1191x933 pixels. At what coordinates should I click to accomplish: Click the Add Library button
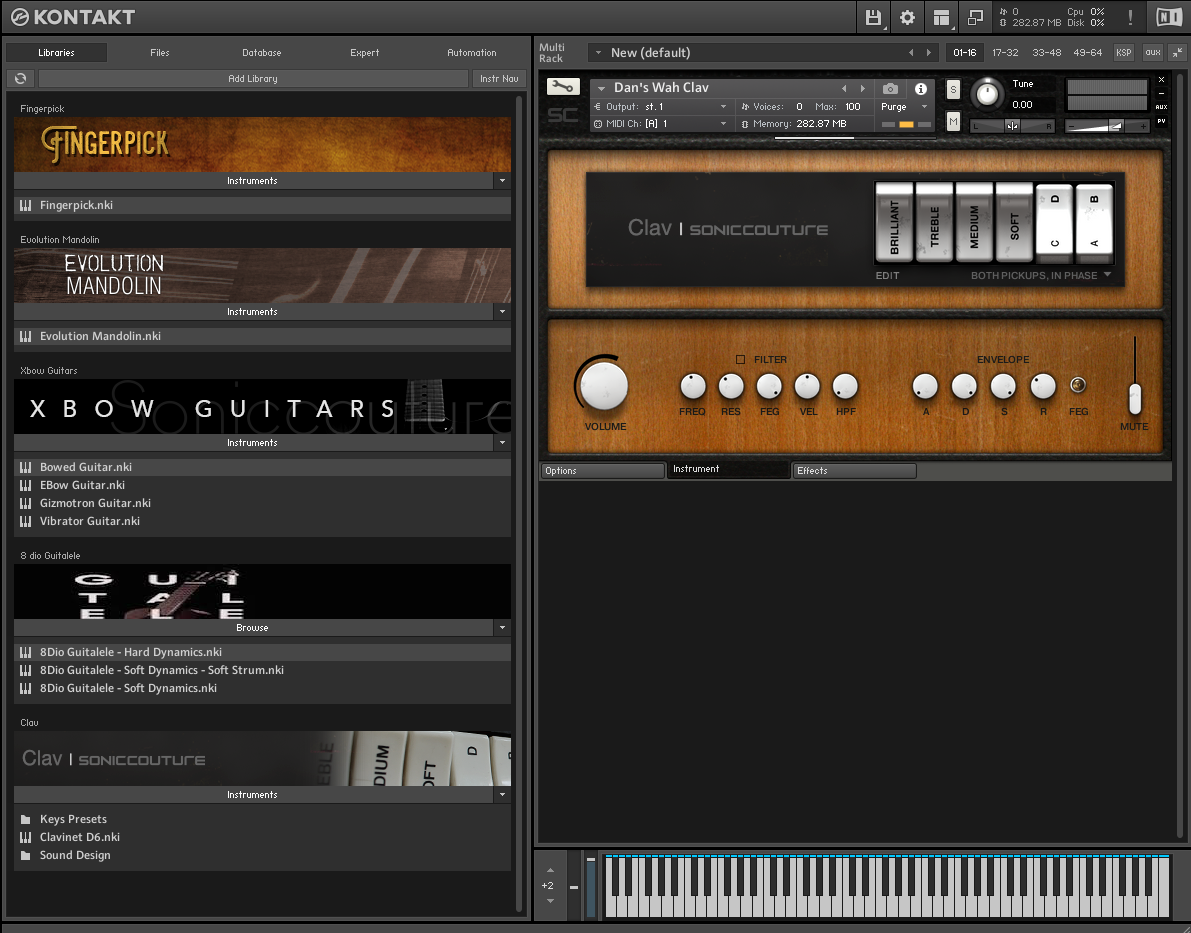coord(253,78)
